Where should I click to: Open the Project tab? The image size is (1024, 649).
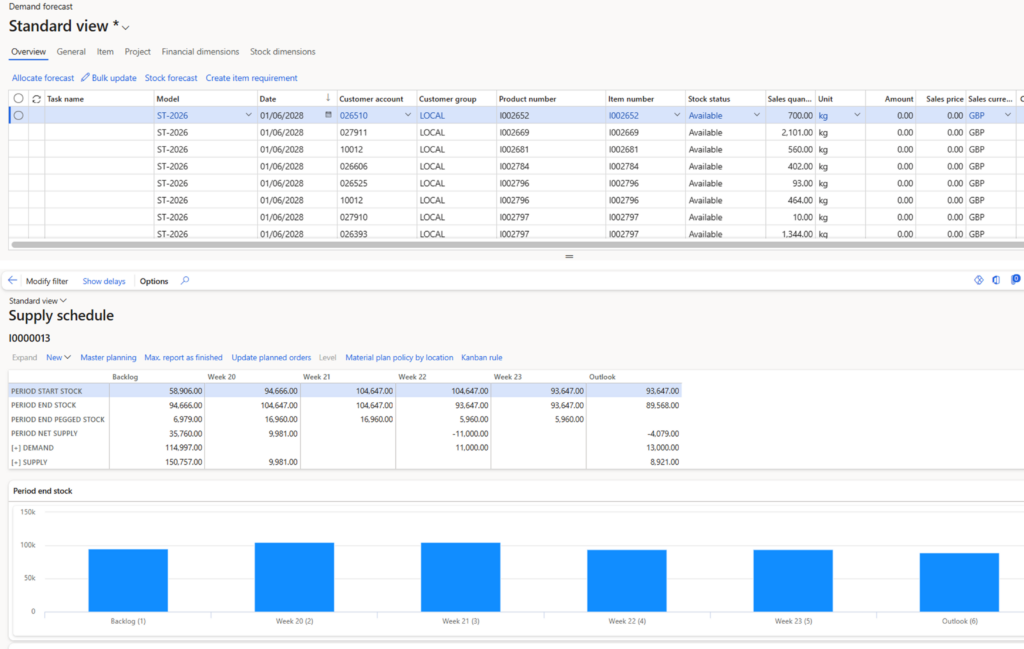137,52
